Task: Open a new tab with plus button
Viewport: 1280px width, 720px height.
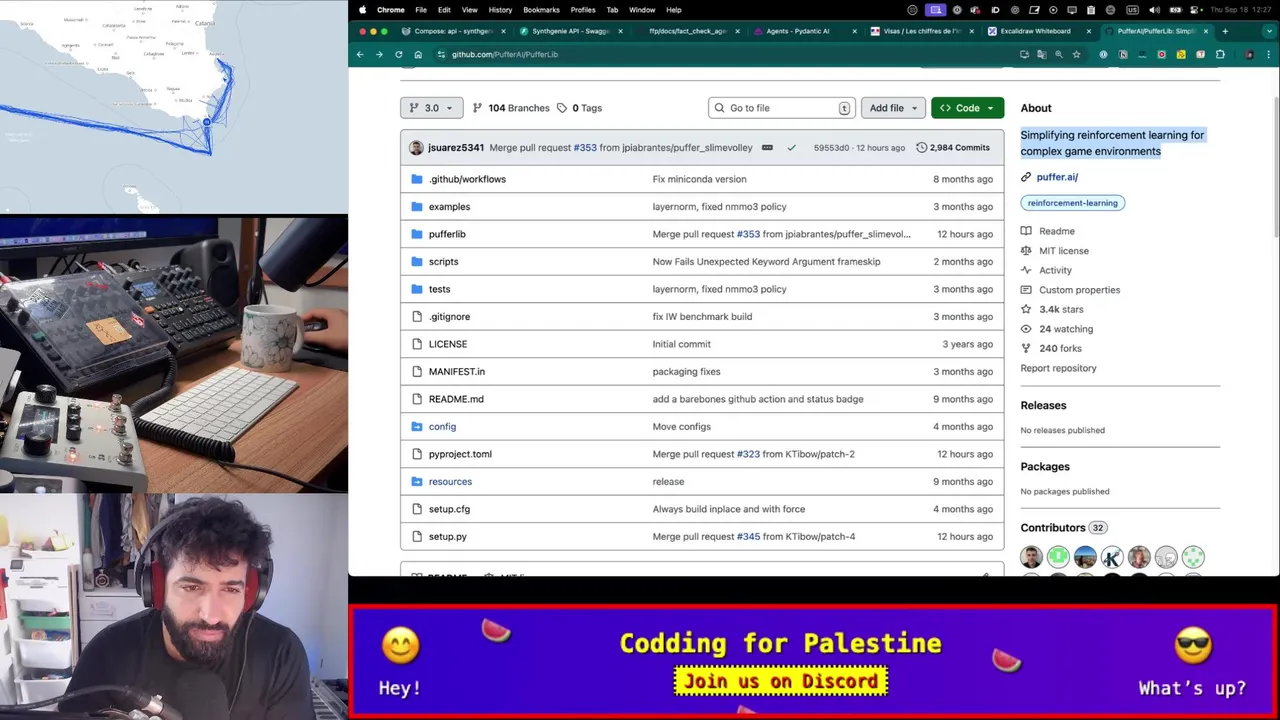Action: [x=1225, y=31]
